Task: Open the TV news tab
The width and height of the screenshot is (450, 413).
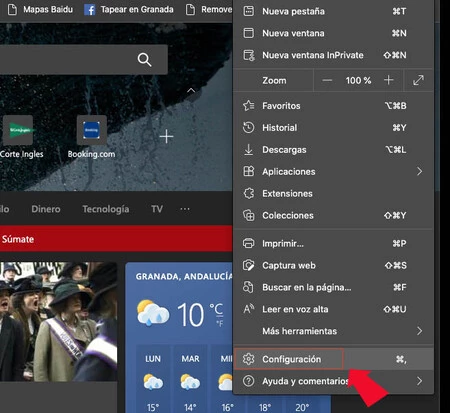Action: (x=157, y=209)
